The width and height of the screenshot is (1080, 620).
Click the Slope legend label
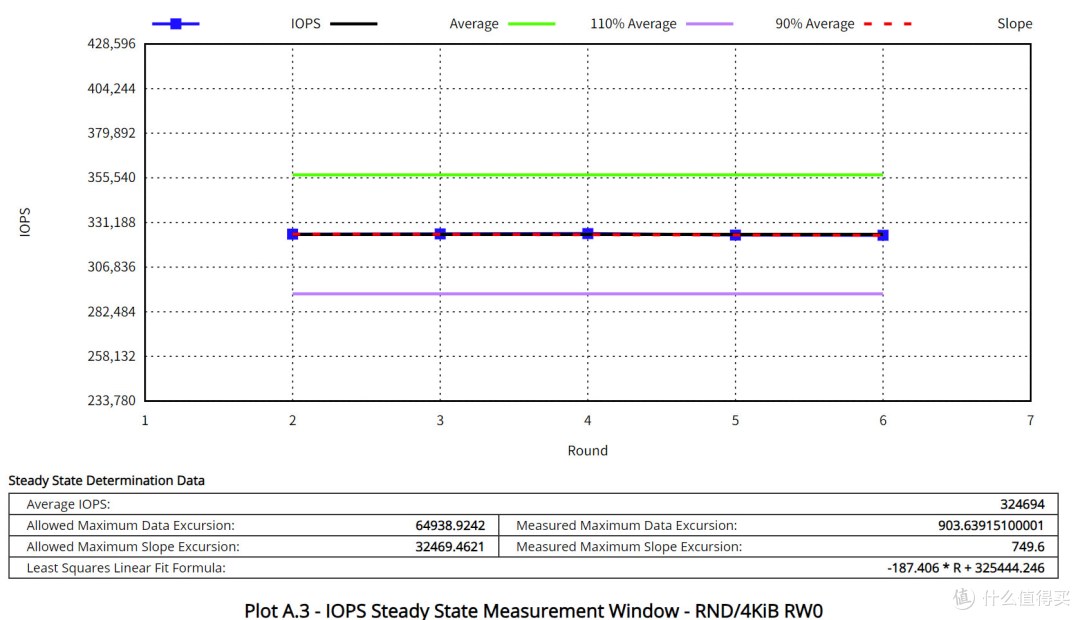(x=1015, y=23)
